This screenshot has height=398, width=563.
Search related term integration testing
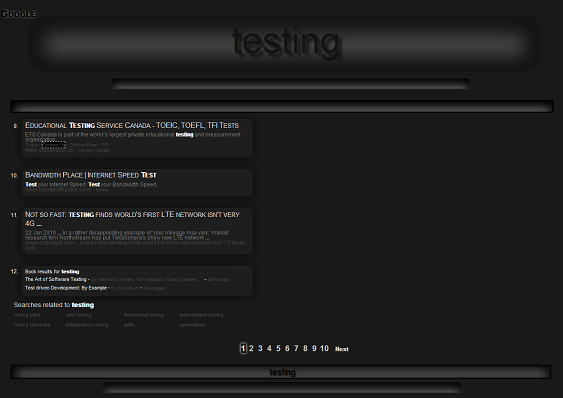click(87, 325)
